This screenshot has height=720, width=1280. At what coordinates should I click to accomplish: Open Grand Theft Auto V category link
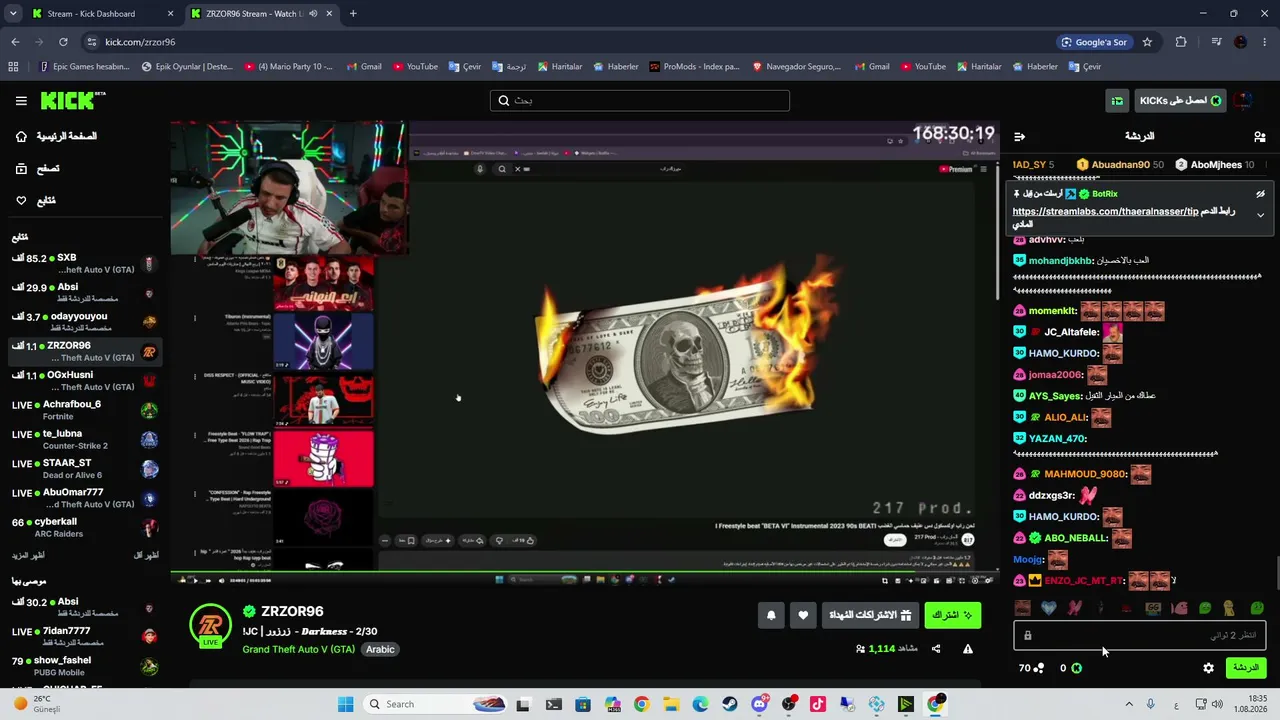tap(298, 650)
